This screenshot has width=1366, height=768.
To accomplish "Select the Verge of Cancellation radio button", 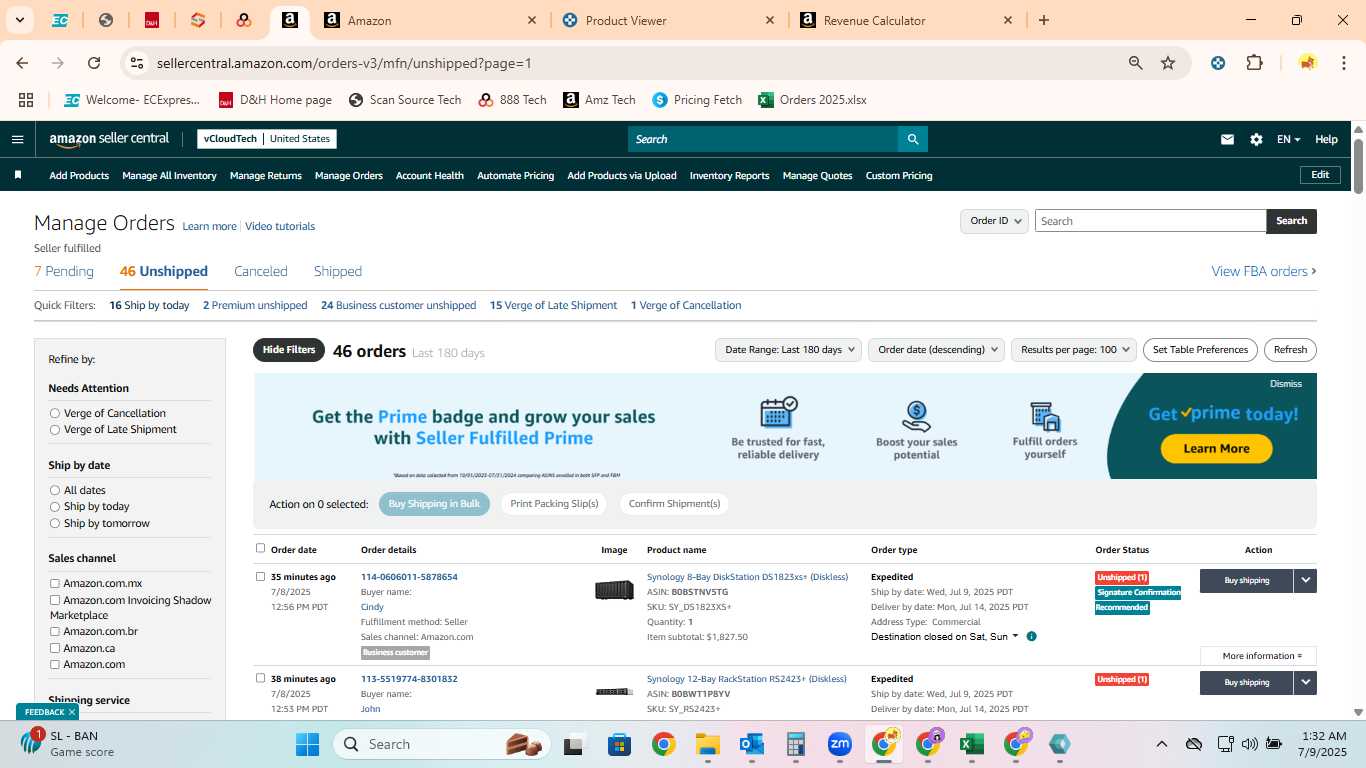I will pyautogui.click(x=55, y=413).
